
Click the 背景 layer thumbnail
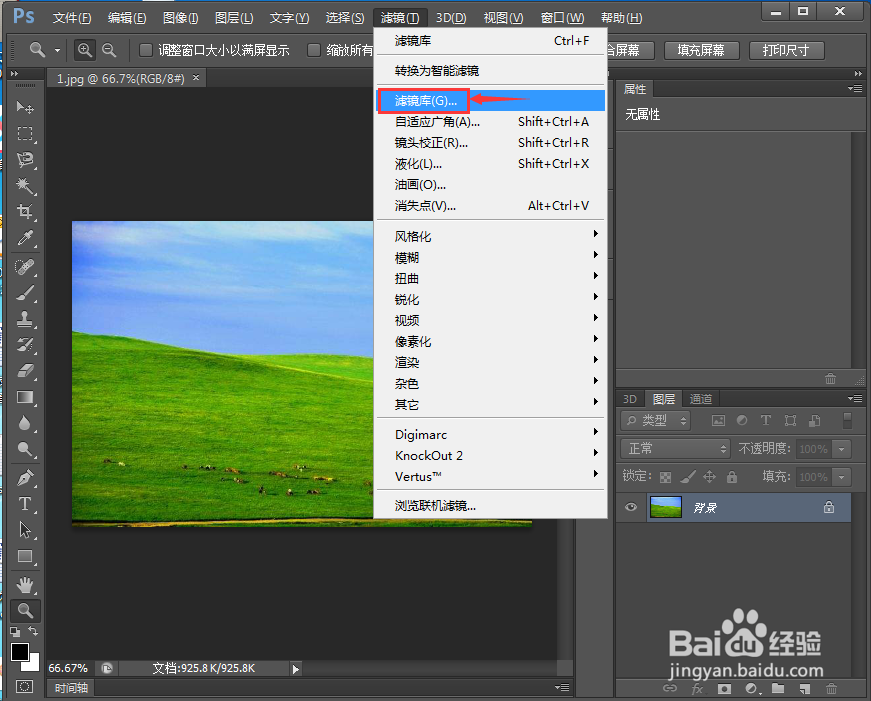666,507
